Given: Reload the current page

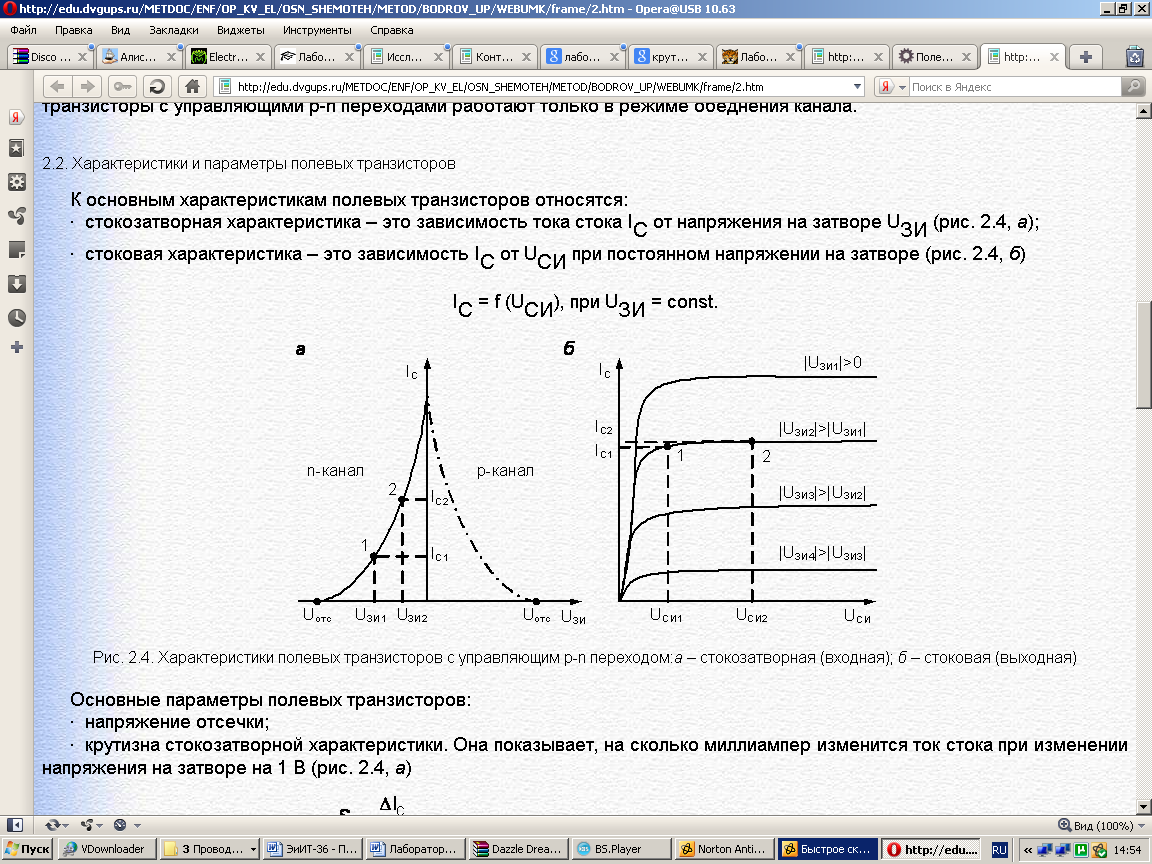Looking at the screenshot, I should [x=156, y=87].
